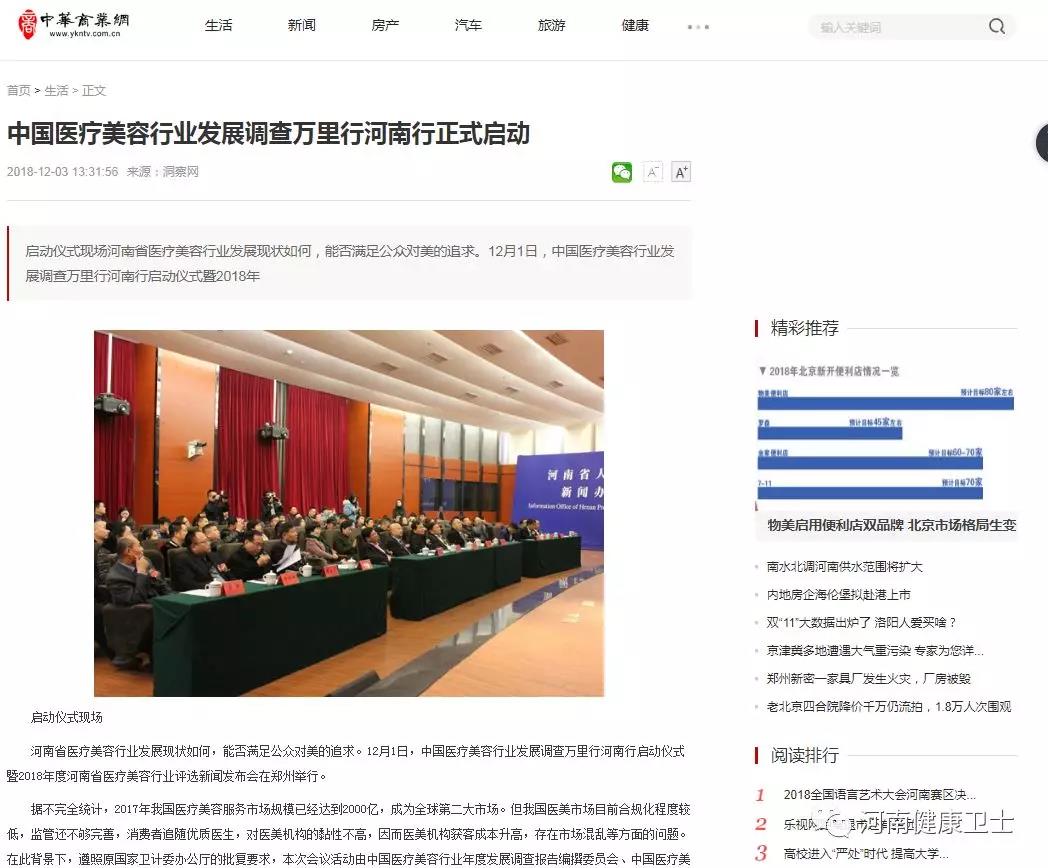This screenshot has height=868, width=1048.
Task: Click 生活 in the breadcrumb trail
Action: [56, 91]
